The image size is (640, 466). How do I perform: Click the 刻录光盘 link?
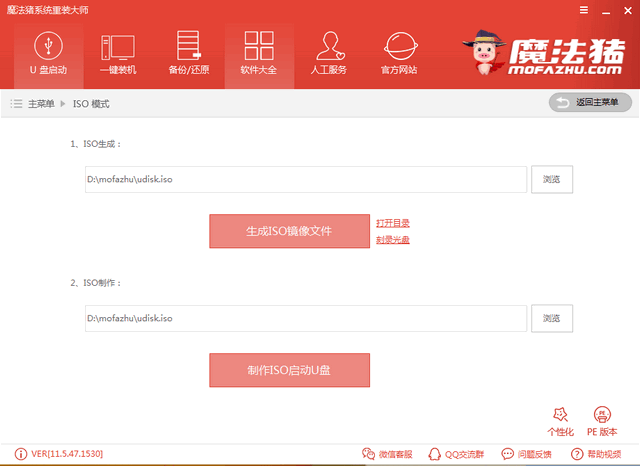pyautogui.click(x=393, y=240)
